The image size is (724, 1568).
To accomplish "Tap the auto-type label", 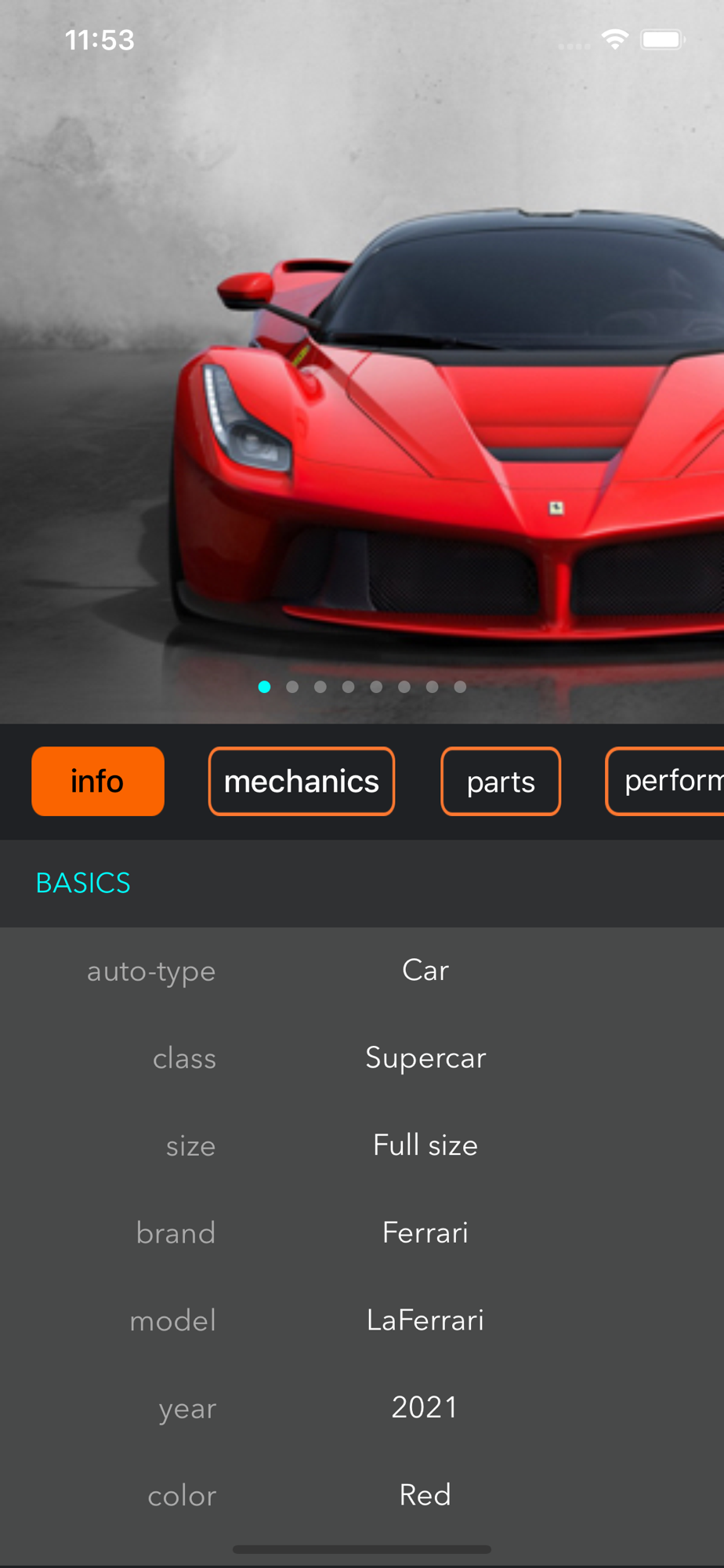I will click(x=151, y=971).
